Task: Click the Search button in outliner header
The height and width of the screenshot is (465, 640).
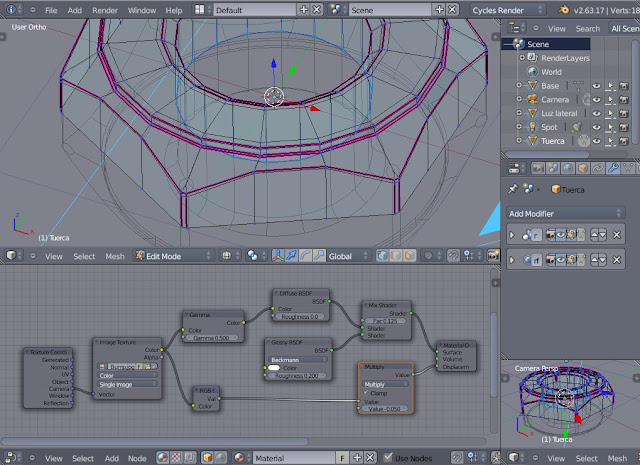Action: coord(587,29)
